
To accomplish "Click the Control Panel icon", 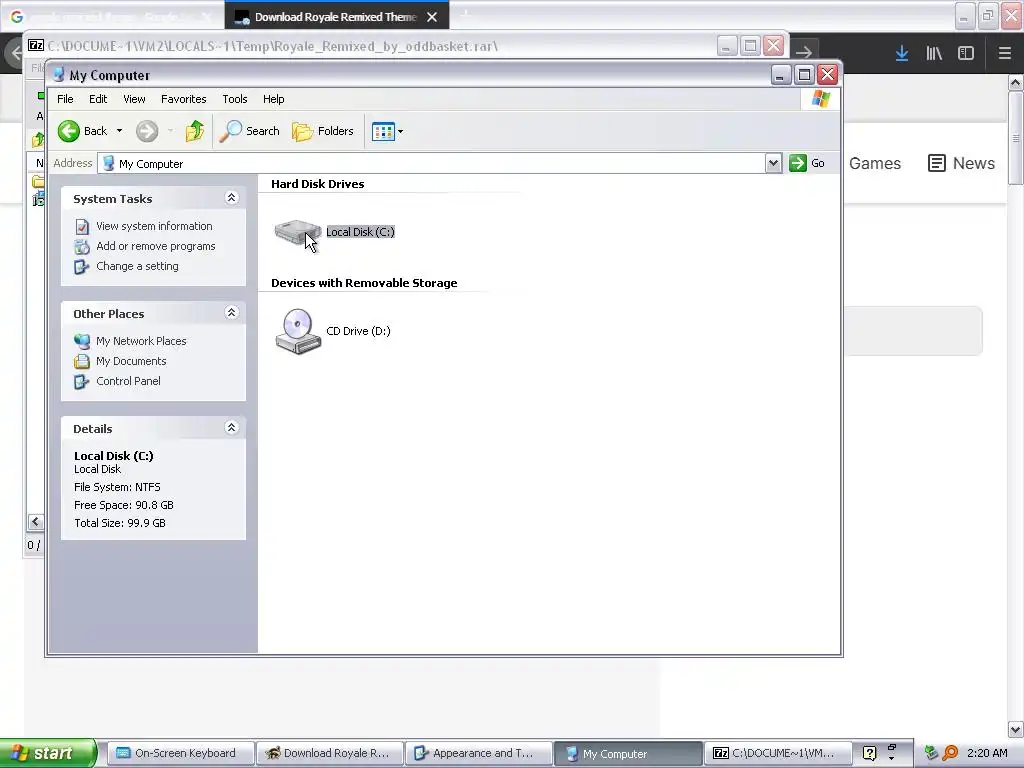I will 82,382.
